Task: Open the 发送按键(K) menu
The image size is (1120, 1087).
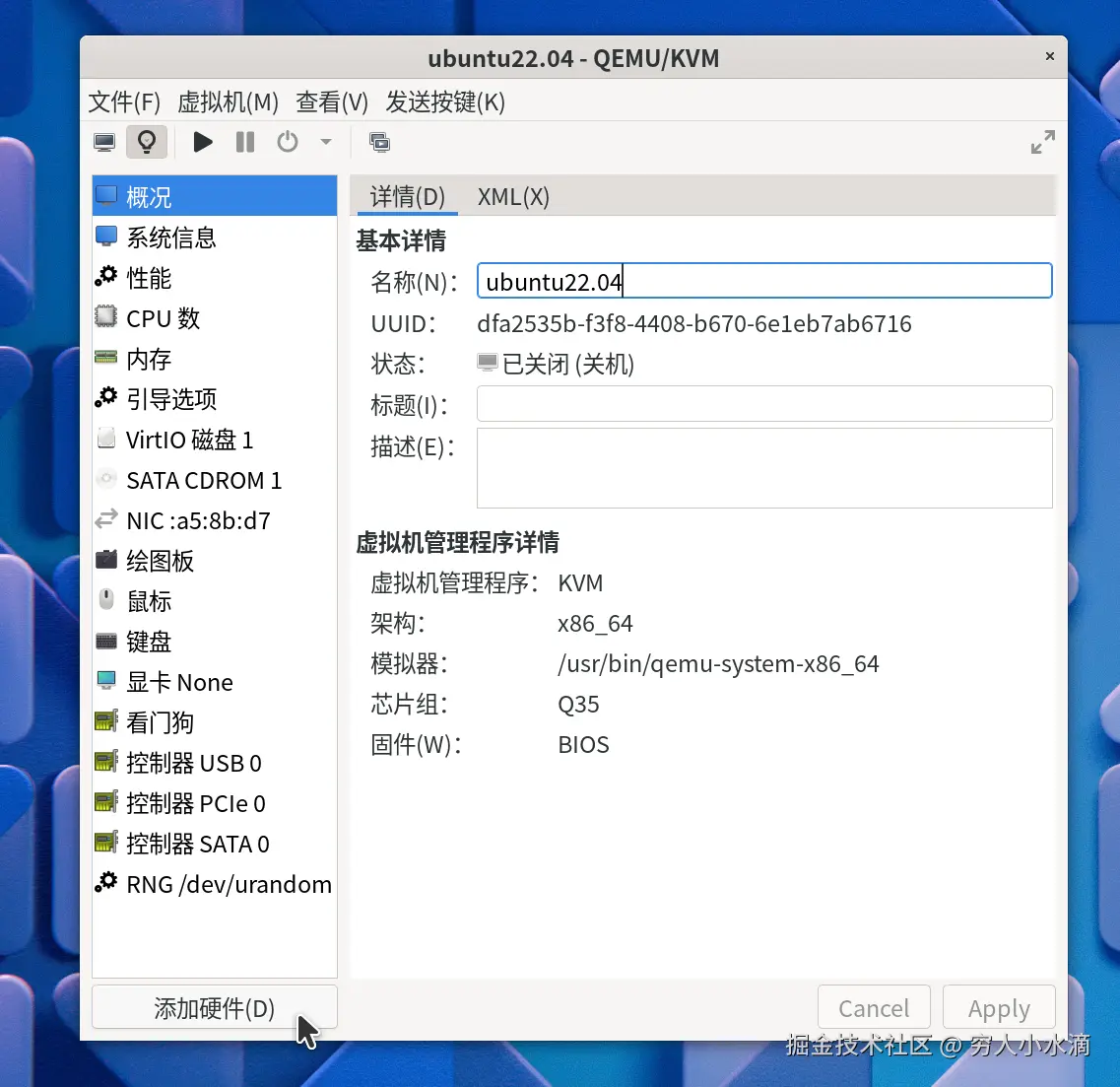Action: pos(445,102)
